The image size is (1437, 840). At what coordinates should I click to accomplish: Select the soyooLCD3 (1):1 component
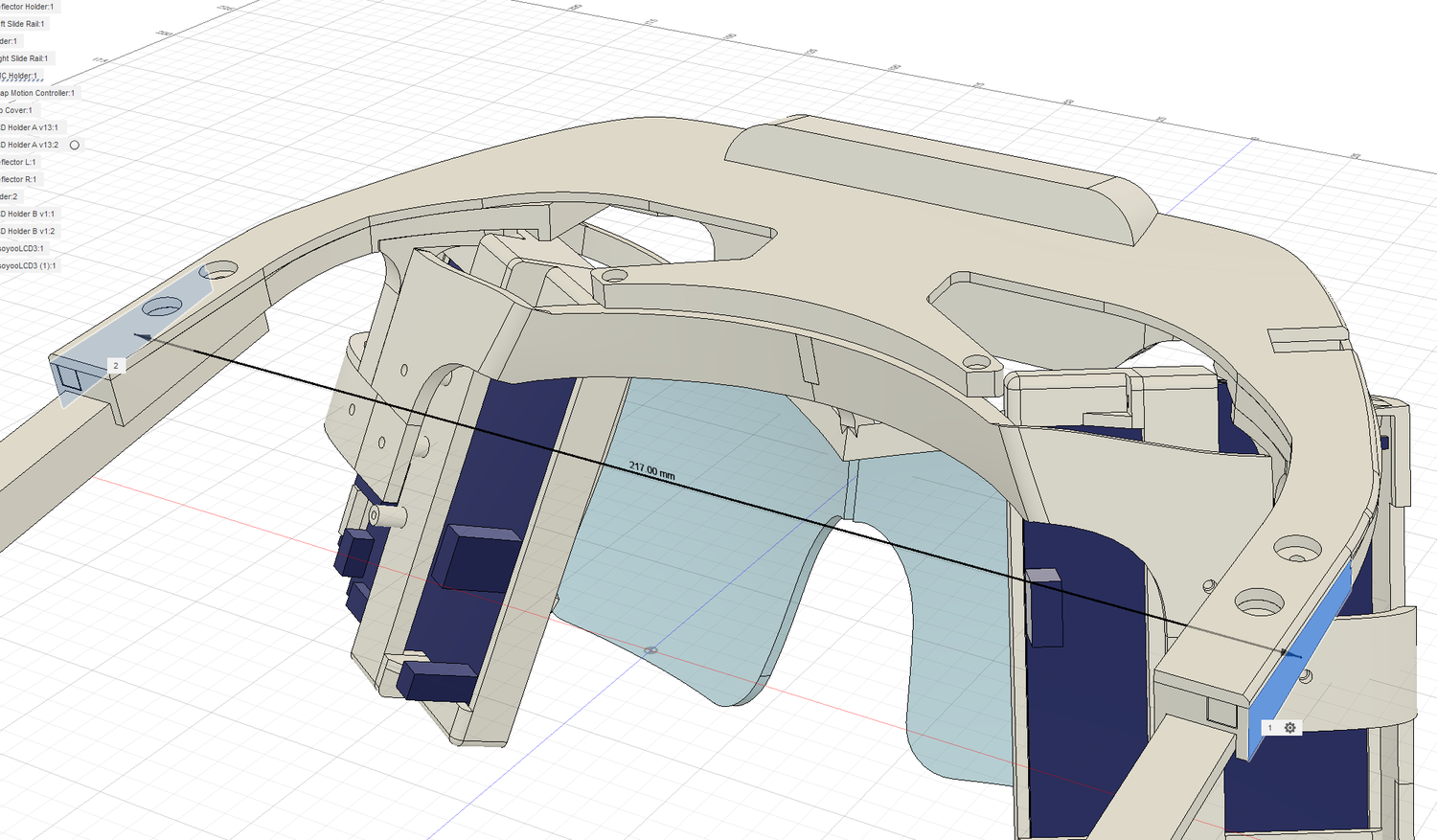click(28, 265)
